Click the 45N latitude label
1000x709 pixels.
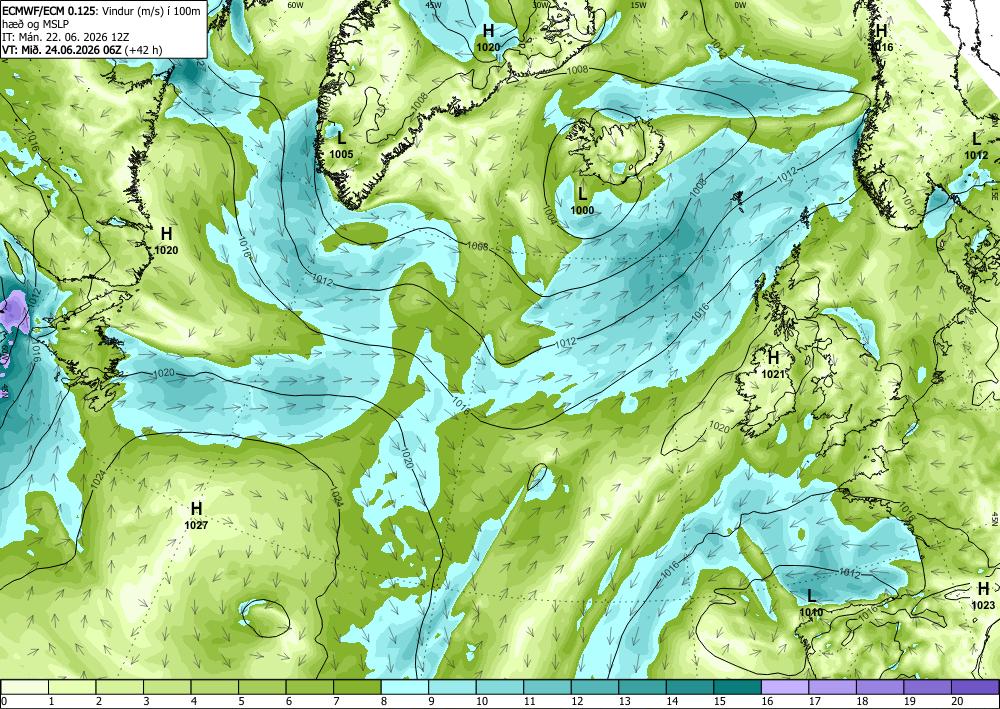click(995, 518)
